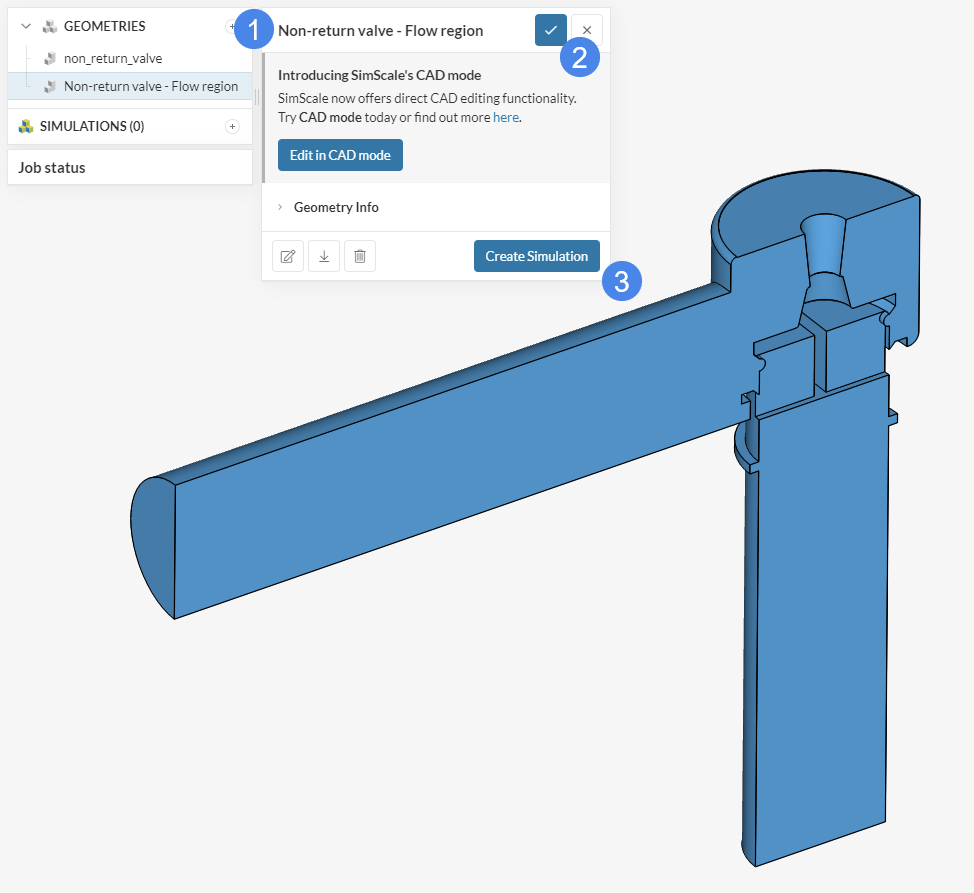This screenshot has width=974, height=893.
Task: Click the GEOMETRIES cubes icon
Action: click(49, 27)
